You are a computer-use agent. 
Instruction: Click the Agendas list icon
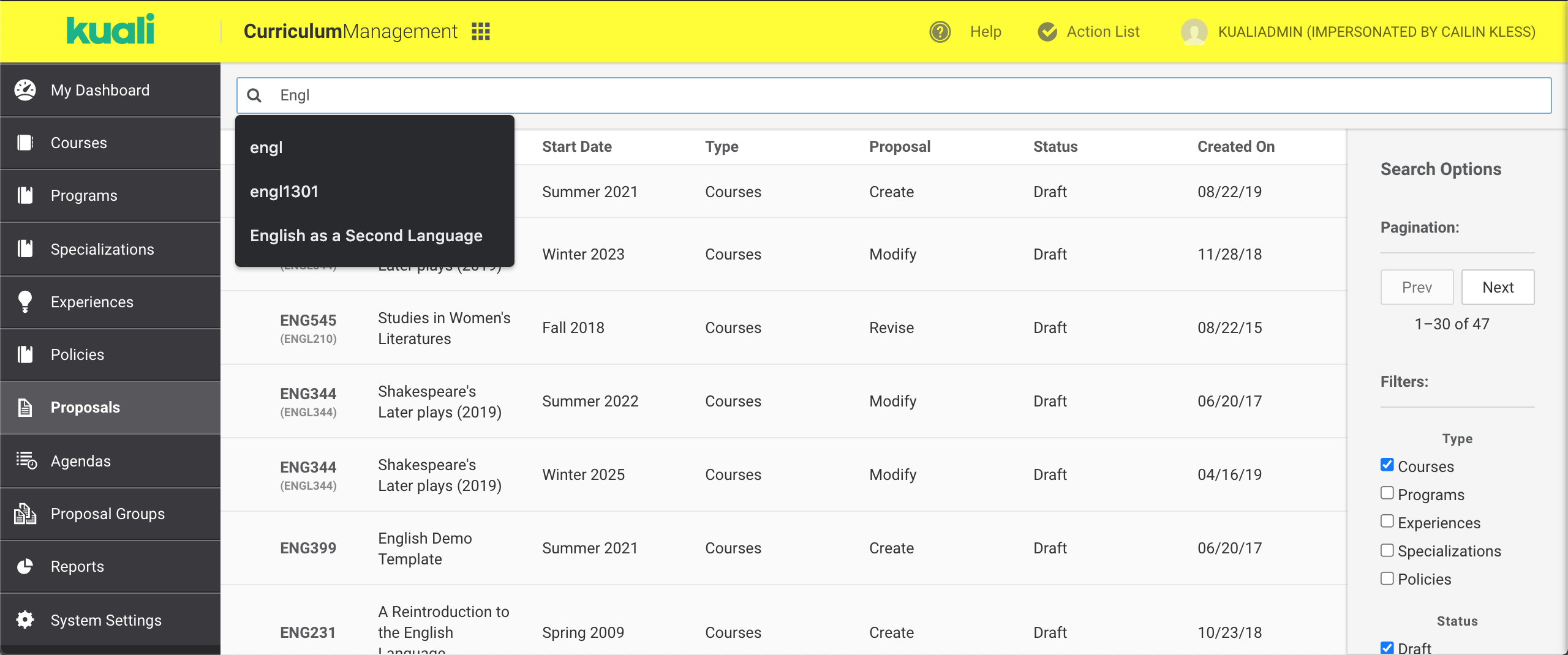[26, 460]
